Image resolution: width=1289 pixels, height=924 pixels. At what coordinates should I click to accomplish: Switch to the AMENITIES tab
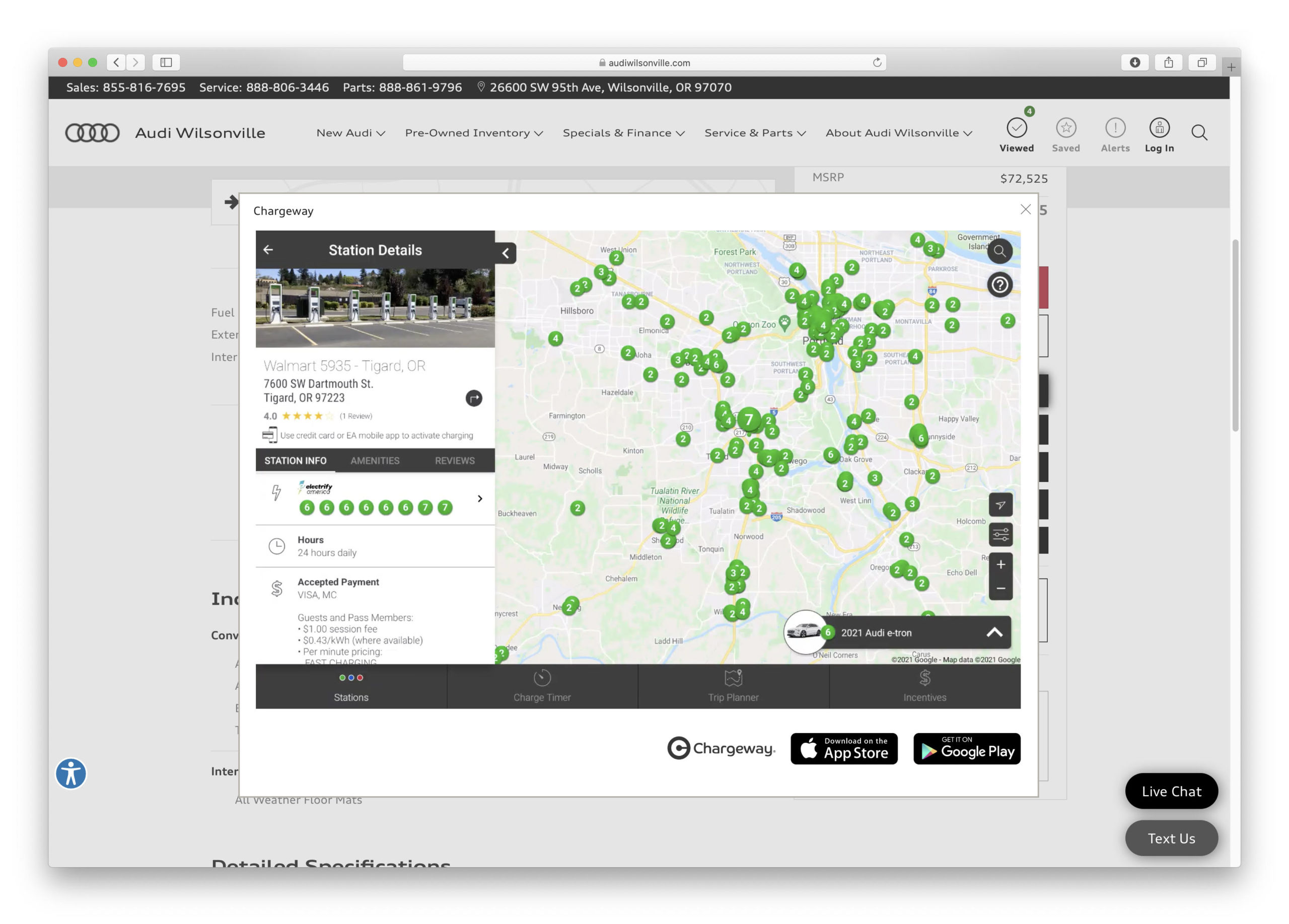[375, 460]
